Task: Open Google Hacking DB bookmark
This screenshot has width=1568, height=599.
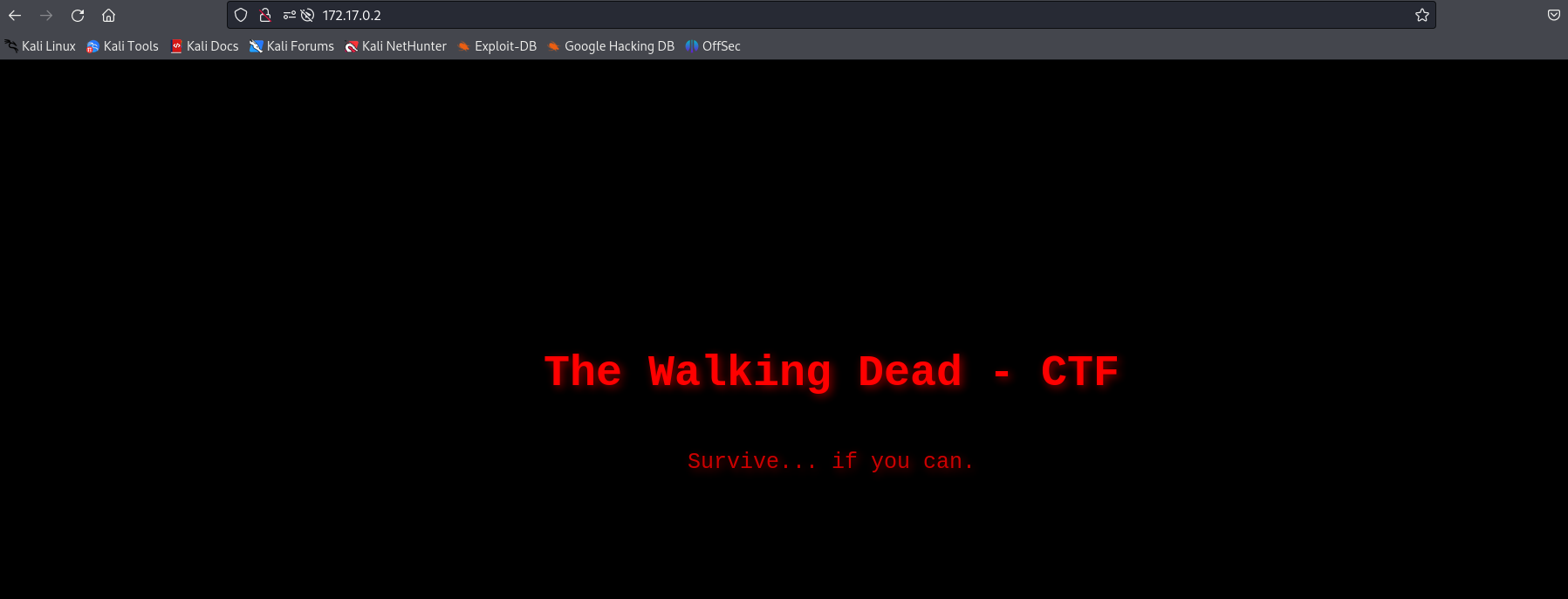Action: 611,46
